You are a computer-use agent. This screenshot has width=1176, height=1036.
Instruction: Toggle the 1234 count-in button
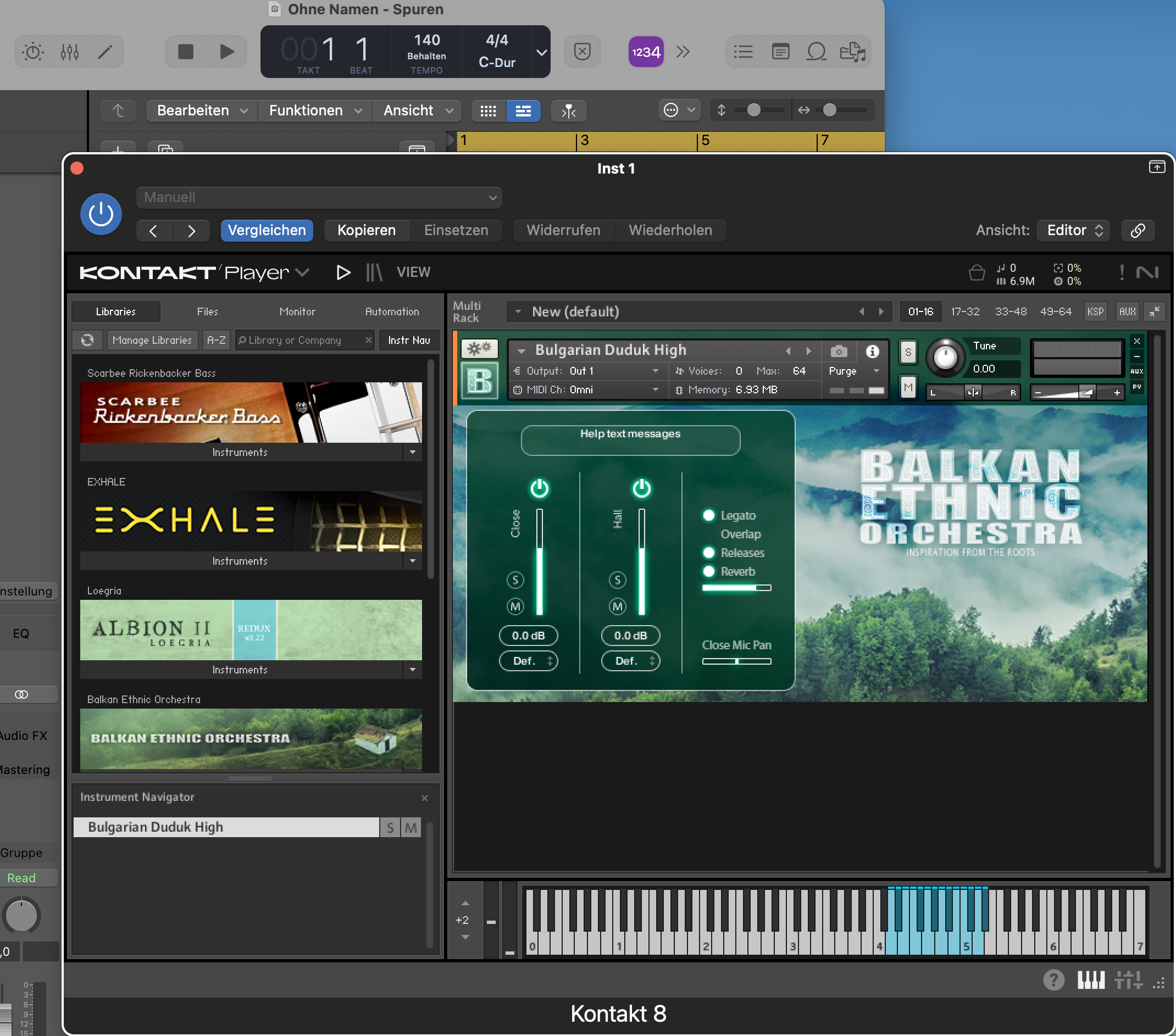646,52
